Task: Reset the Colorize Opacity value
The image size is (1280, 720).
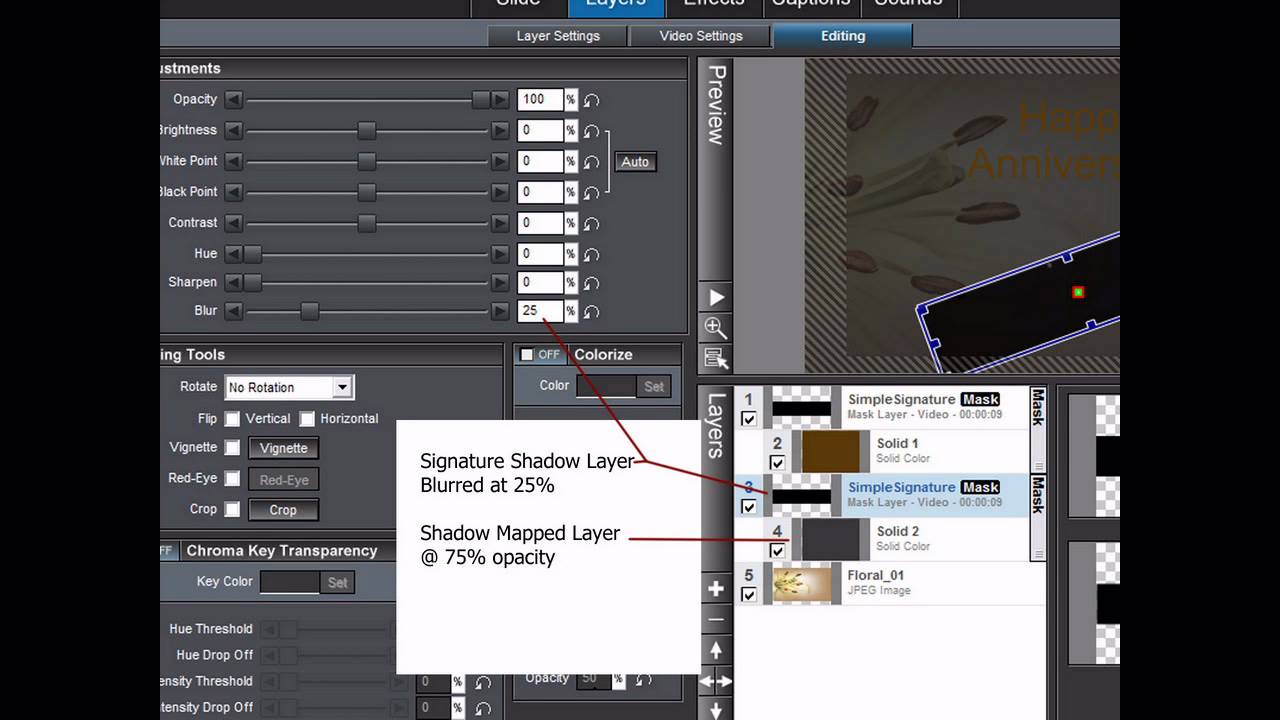Action: pyautogui.click(x=643, y=680)
